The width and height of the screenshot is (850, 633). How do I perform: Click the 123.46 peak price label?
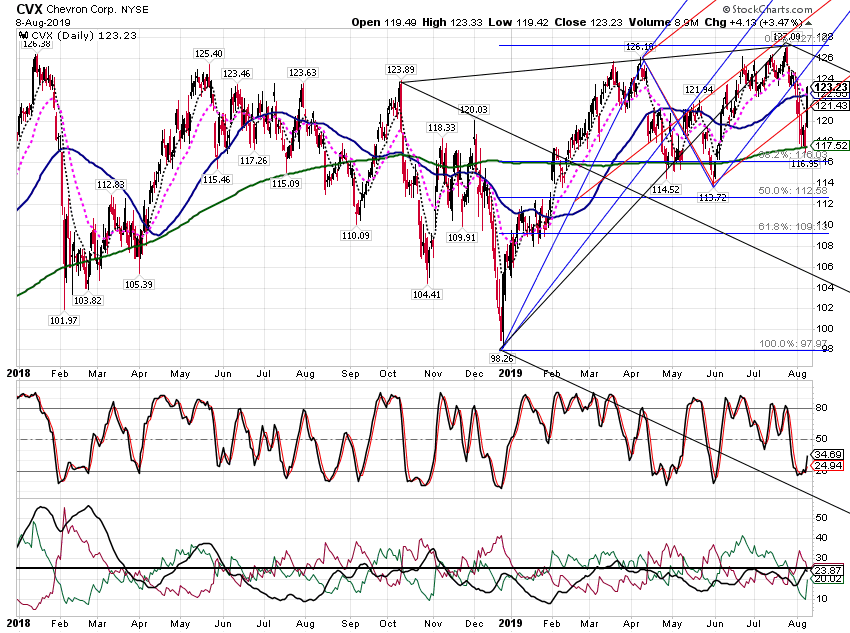coord(236,74)
